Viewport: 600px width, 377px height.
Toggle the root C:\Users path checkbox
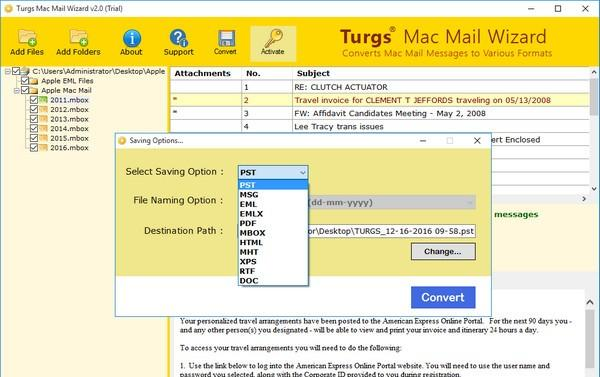[x=16, y=71]
